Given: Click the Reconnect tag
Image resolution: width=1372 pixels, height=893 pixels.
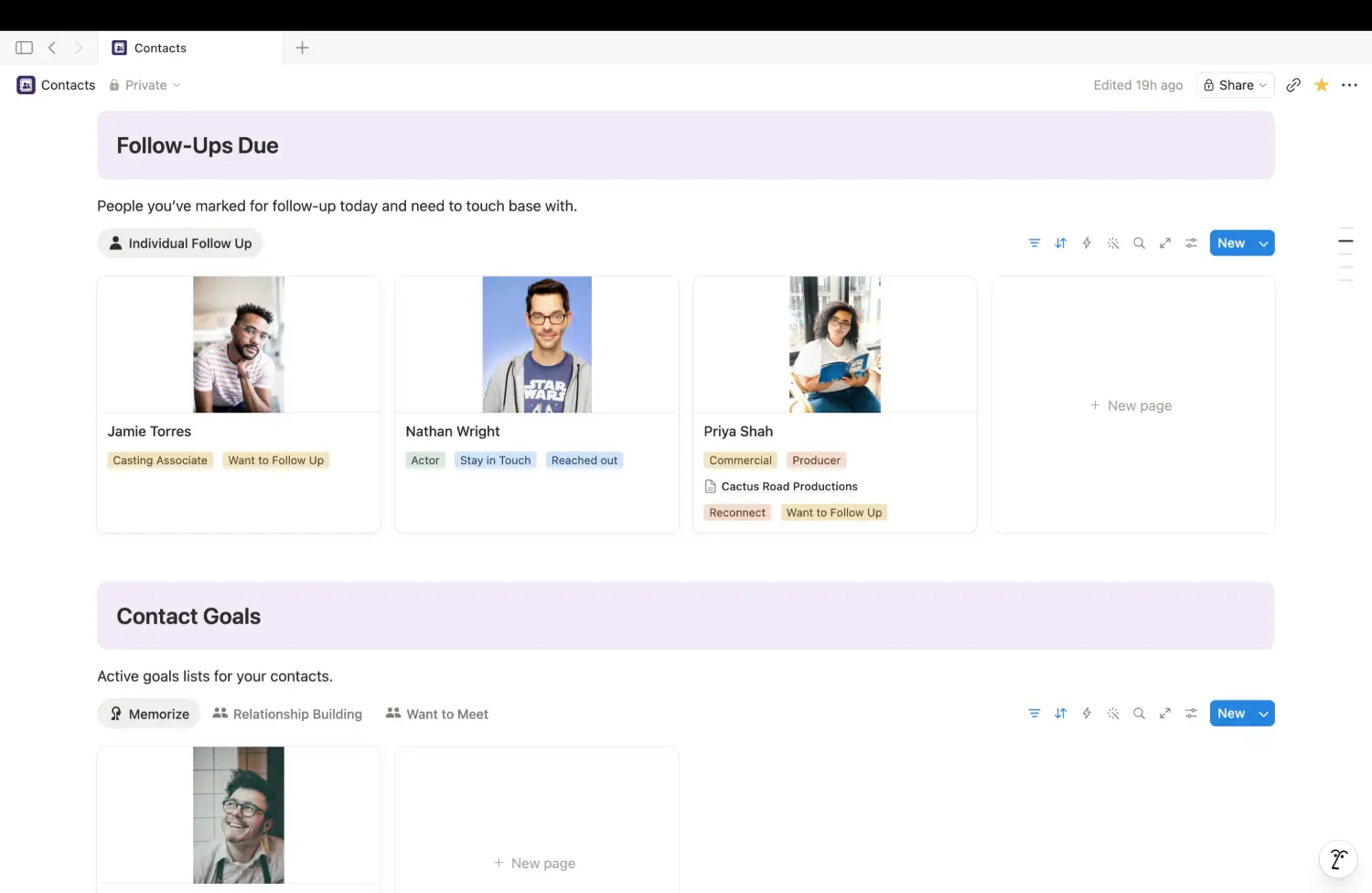Looking at the screenshot, I should pyautogui.click(x=737, y=512).
